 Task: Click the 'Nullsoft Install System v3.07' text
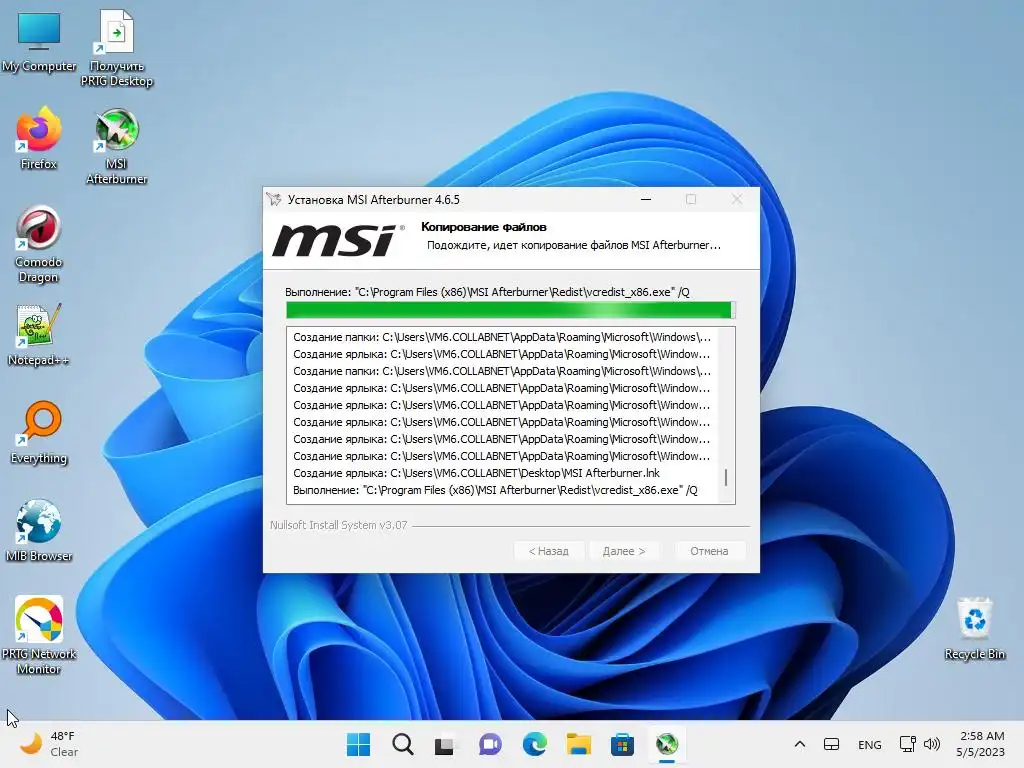click(x=338, y=525)
